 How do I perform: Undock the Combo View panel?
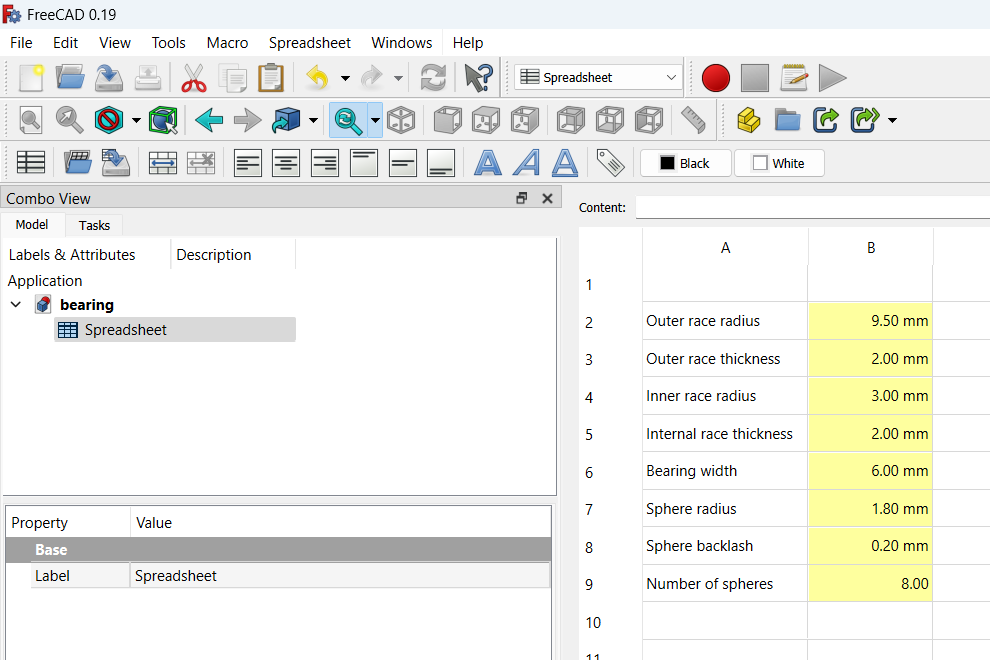click(x=522, y=198)
